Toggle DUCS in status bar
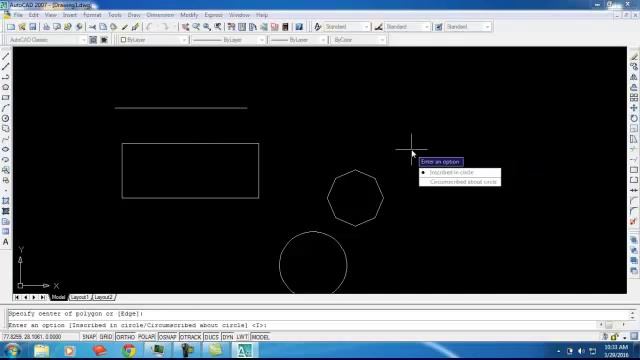The height and width of the screenshot is (360, 640). 211,337
